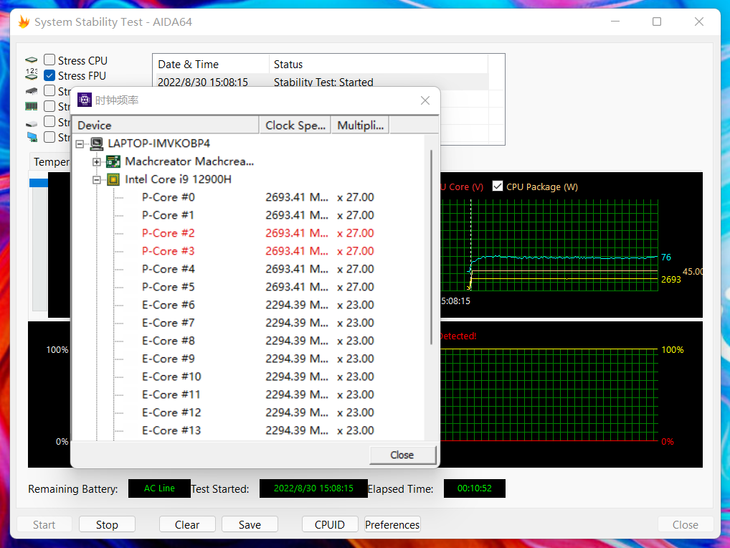This screenshot has height=548, width=730.
Task: Select the P-Core #1 row
Action: click(249, 215)
